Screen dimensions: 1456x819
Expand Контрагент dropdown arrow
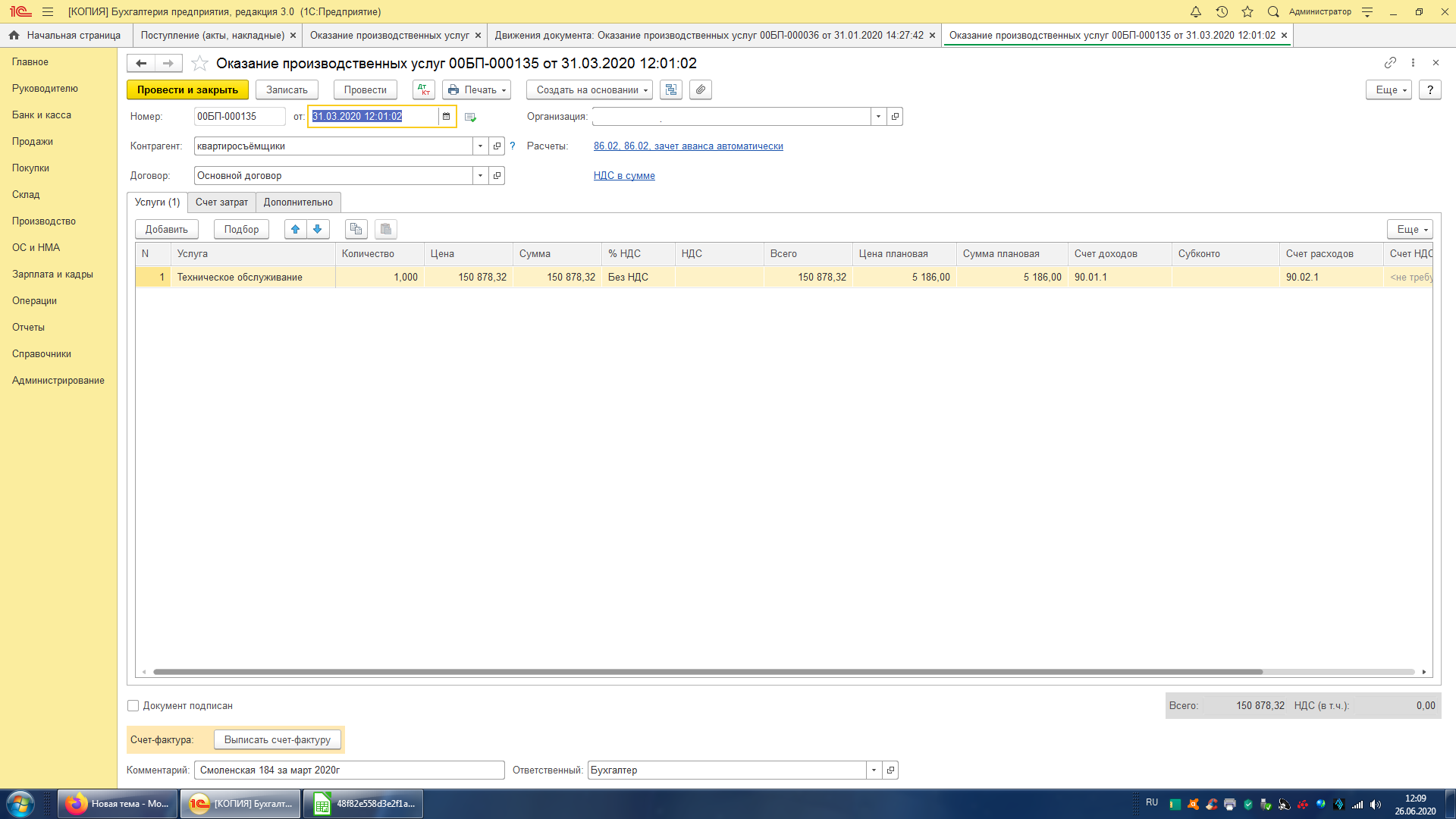point(480,146)
